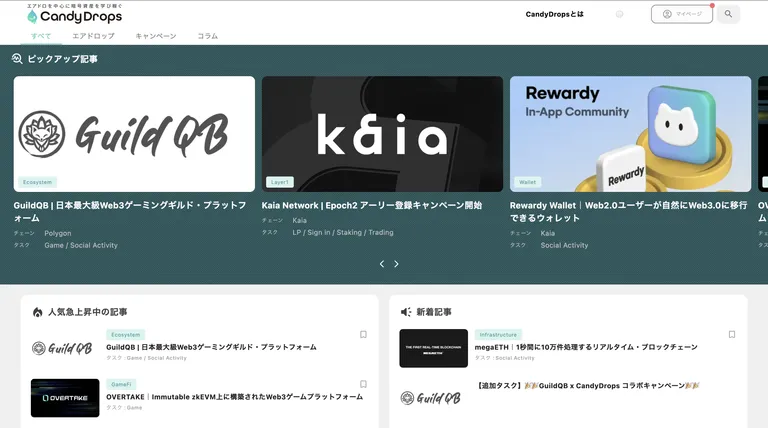
Task: Open the Guild QB logo in 新着記事
Action: coord(431,398)
